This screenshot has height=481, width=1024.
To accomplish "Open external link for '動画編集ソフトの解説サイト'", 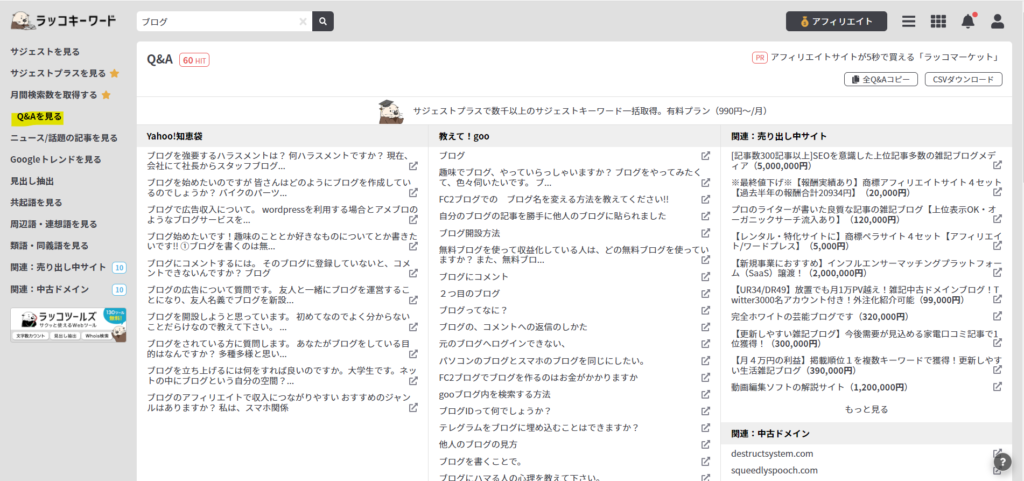I will 997,386.
